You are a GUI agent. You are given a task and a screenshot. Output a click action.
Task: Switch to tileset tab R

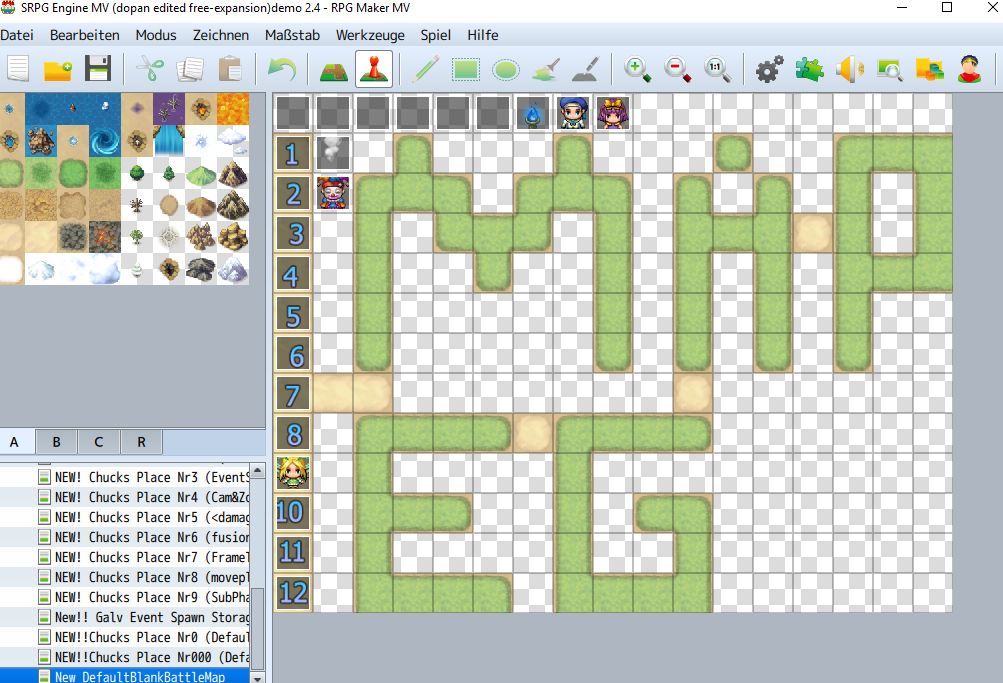(141, 442)
